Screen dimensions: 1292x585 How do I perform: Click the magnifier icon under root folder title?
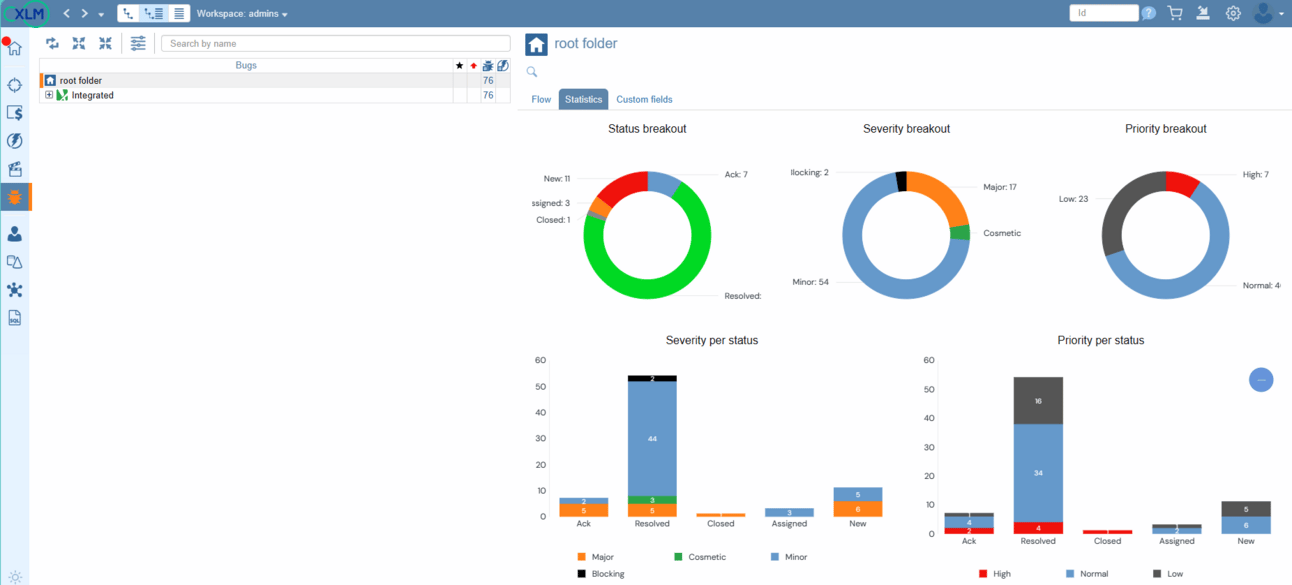[532, 72]
